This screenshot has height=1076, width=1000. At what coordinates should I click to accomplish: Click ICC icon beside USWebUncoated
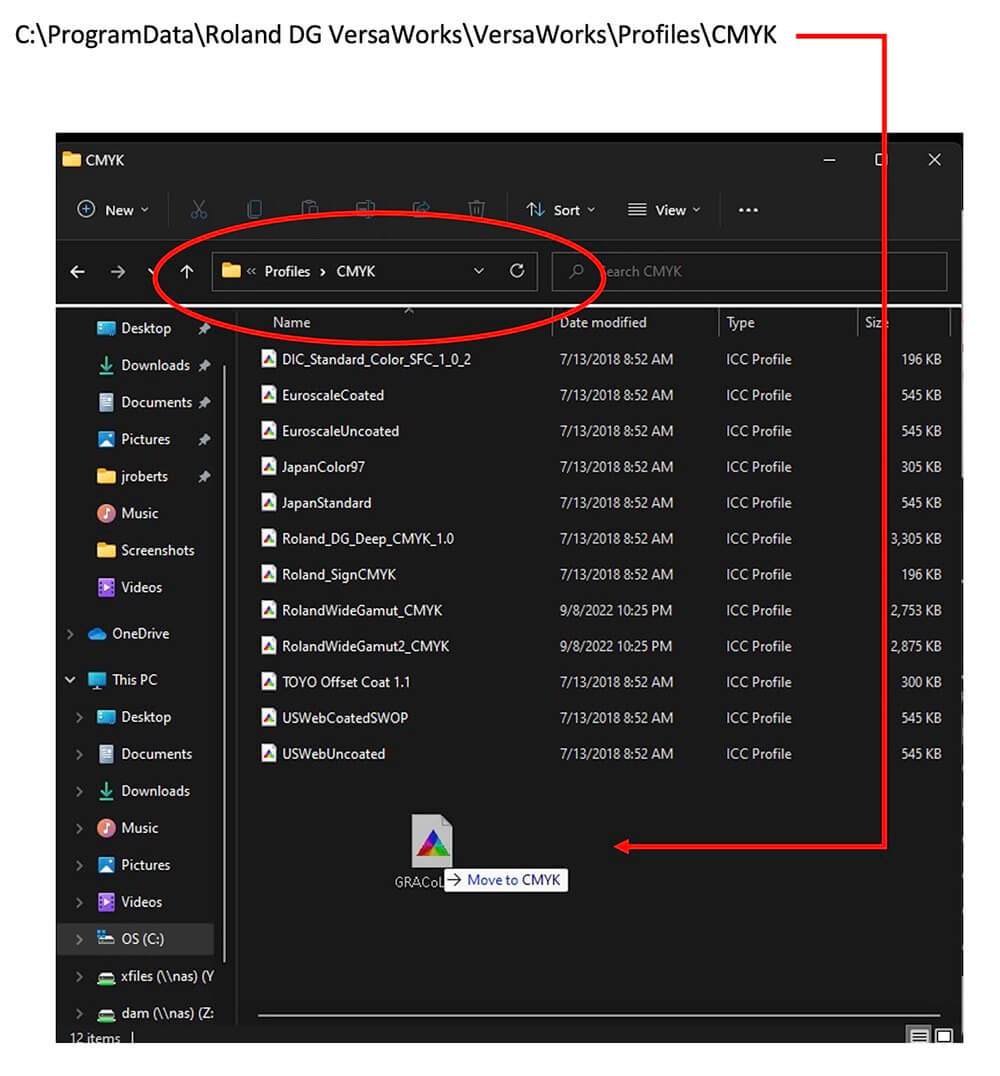(268, 753)
